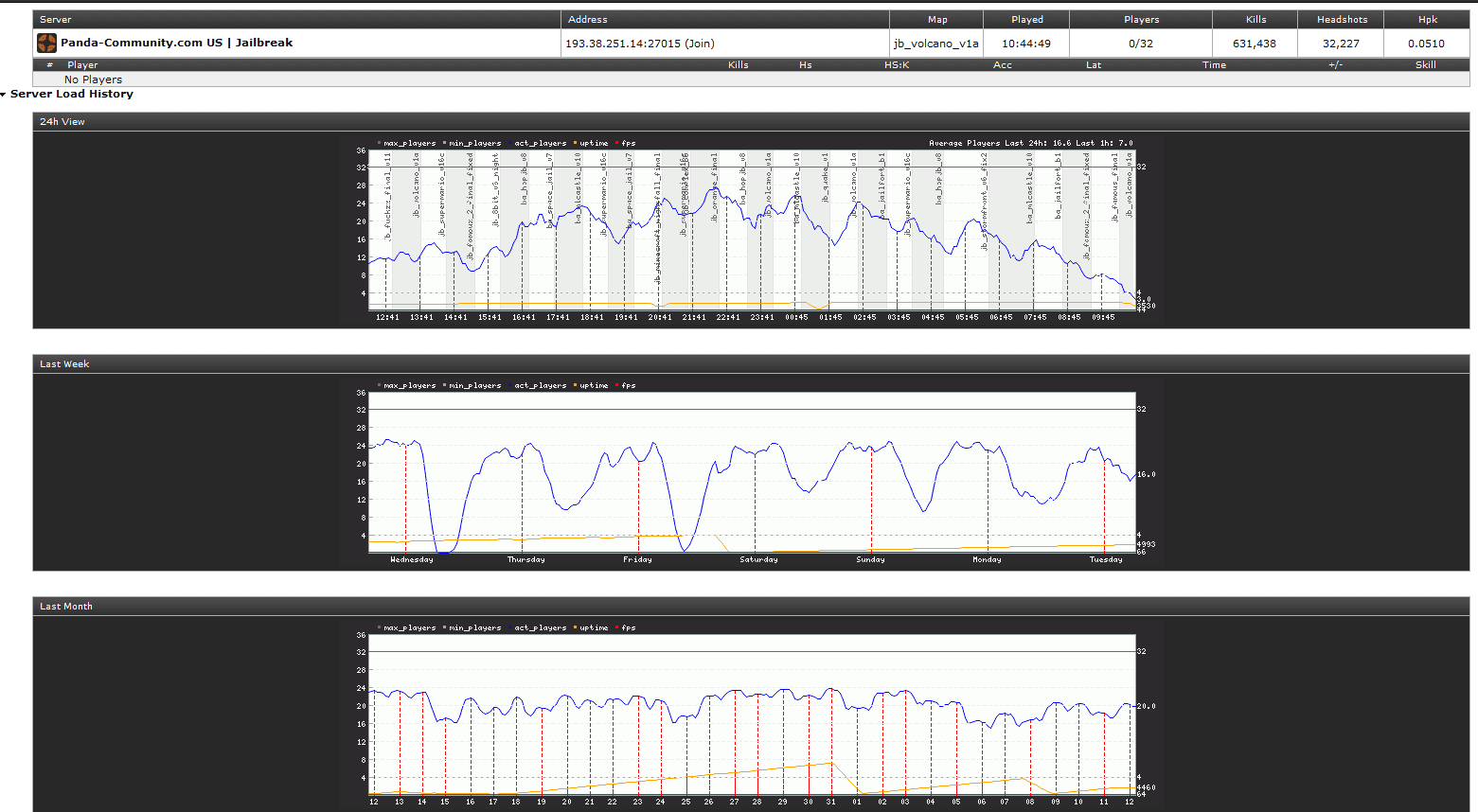Image resolution: width=1478 pixels, height=812 pixels.
Task: Click the jb_volcano_v1a map name cell
Action: (935, 44)
